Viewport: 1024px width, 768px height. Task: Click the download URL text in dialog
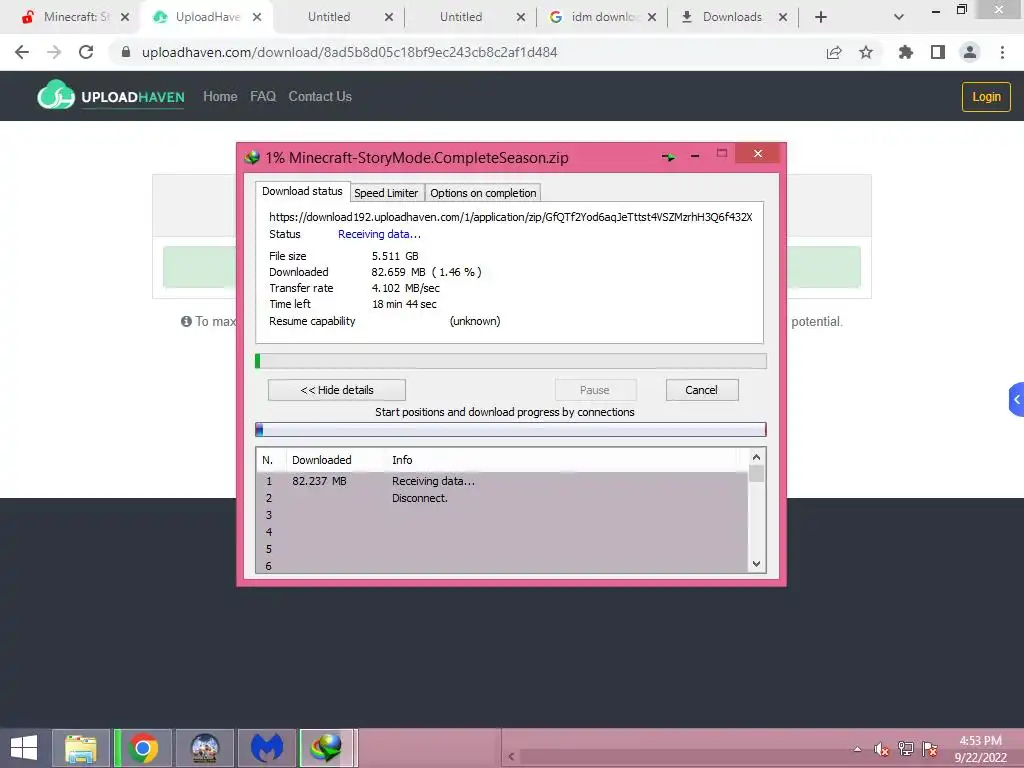511,217
